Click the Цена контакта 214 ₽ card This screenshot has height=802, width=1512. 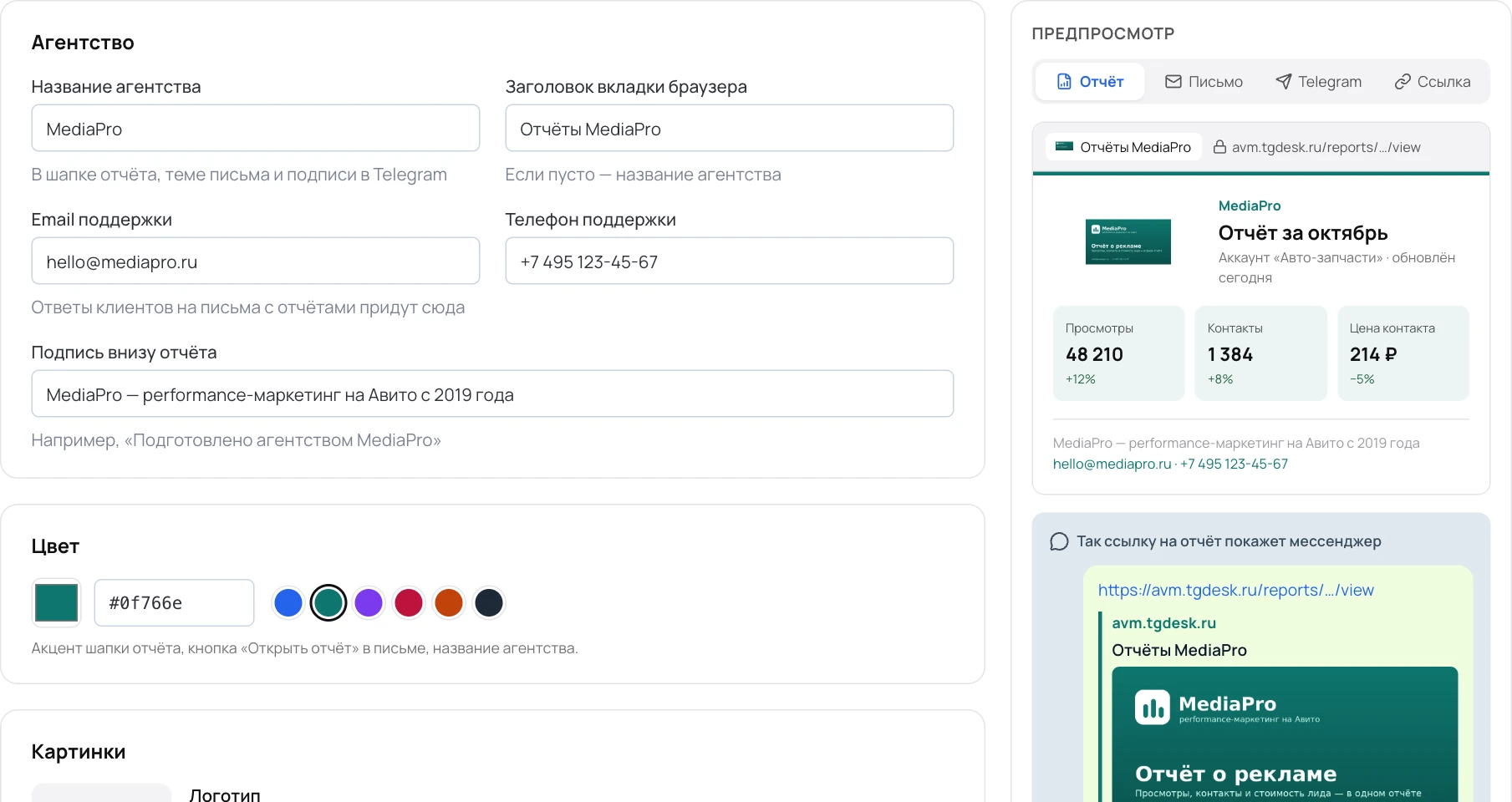[x=1403, y=353]
